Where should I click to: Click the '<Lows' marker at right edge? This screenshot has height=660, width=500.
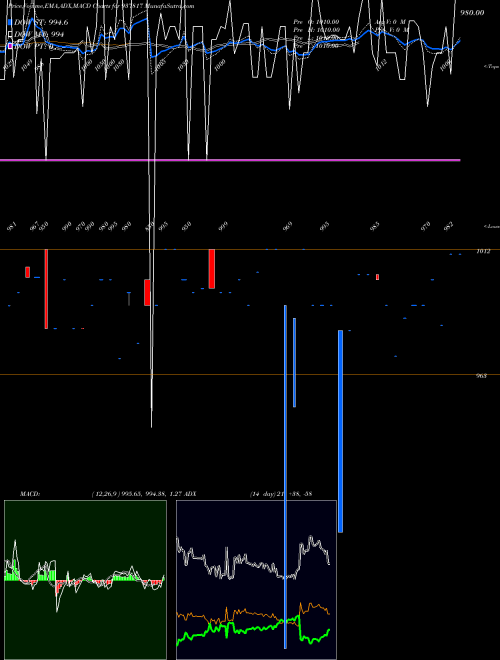[491, 226]
